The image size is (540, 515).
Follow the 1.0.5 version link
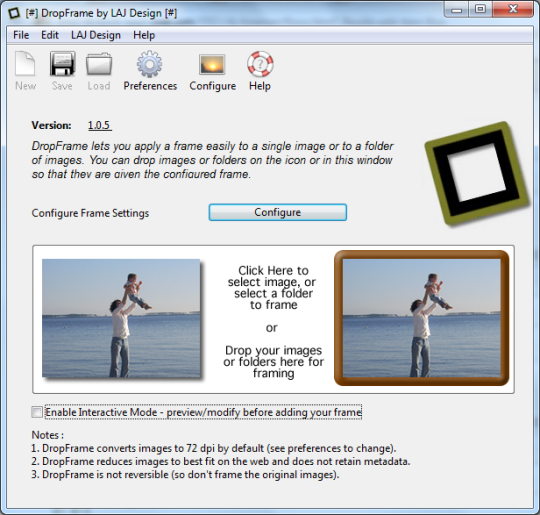pos(100,125)
